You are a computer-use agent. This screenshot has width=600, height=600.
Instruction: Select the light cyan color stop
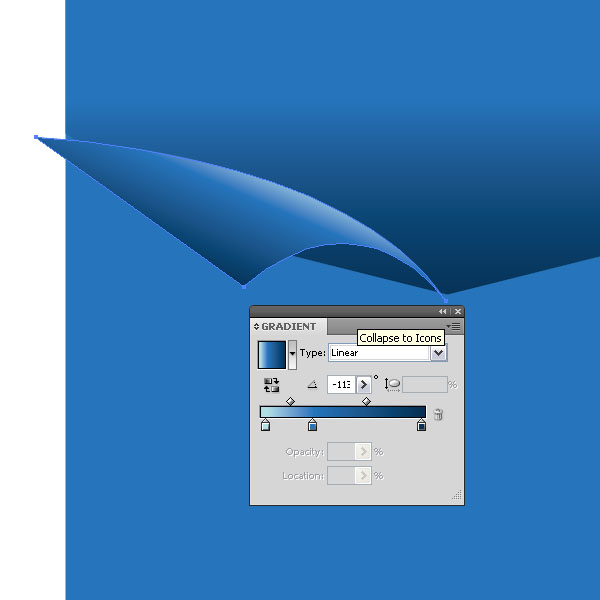coord(266,425)
